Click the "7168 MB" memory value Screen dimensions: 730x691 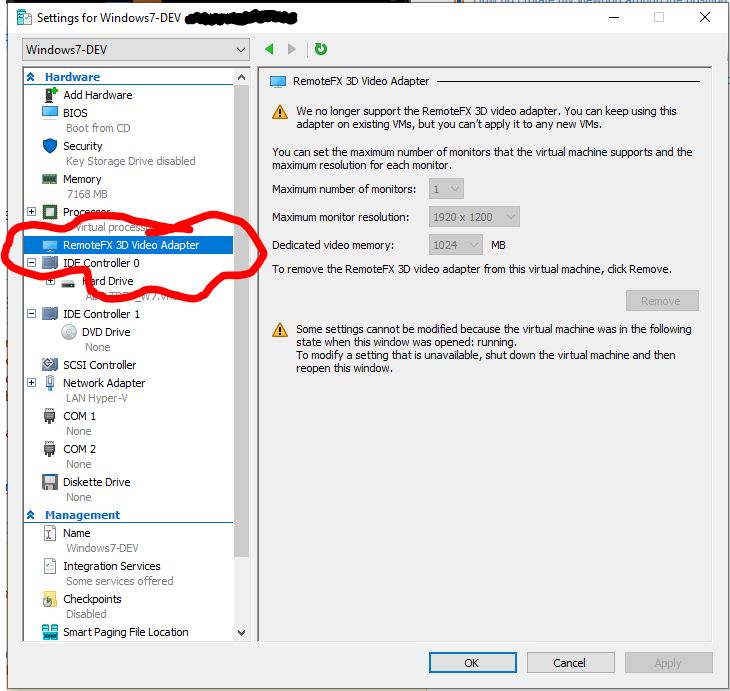tap(87, 194)
